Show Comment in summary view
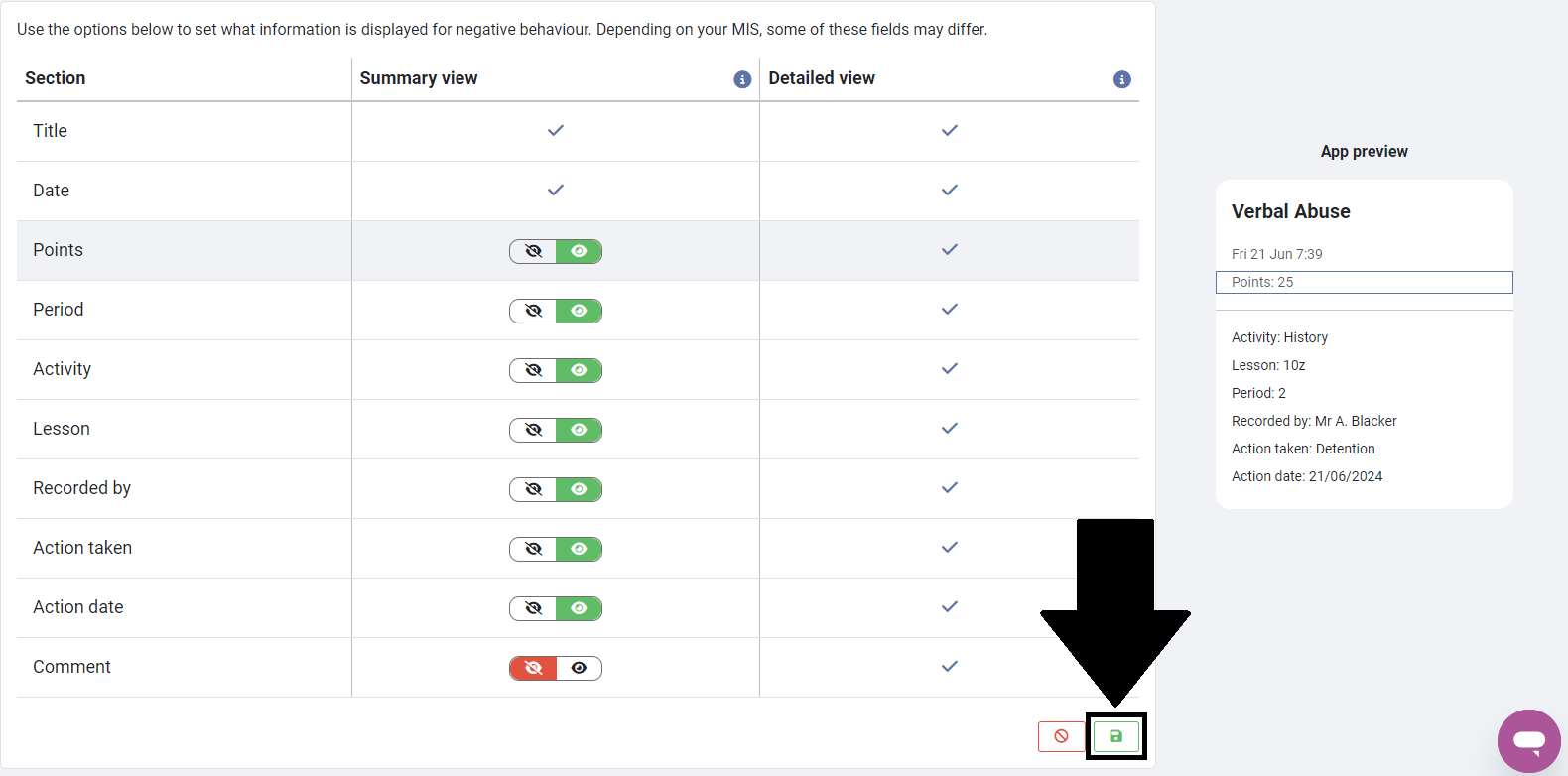 [x=579, y=668]
